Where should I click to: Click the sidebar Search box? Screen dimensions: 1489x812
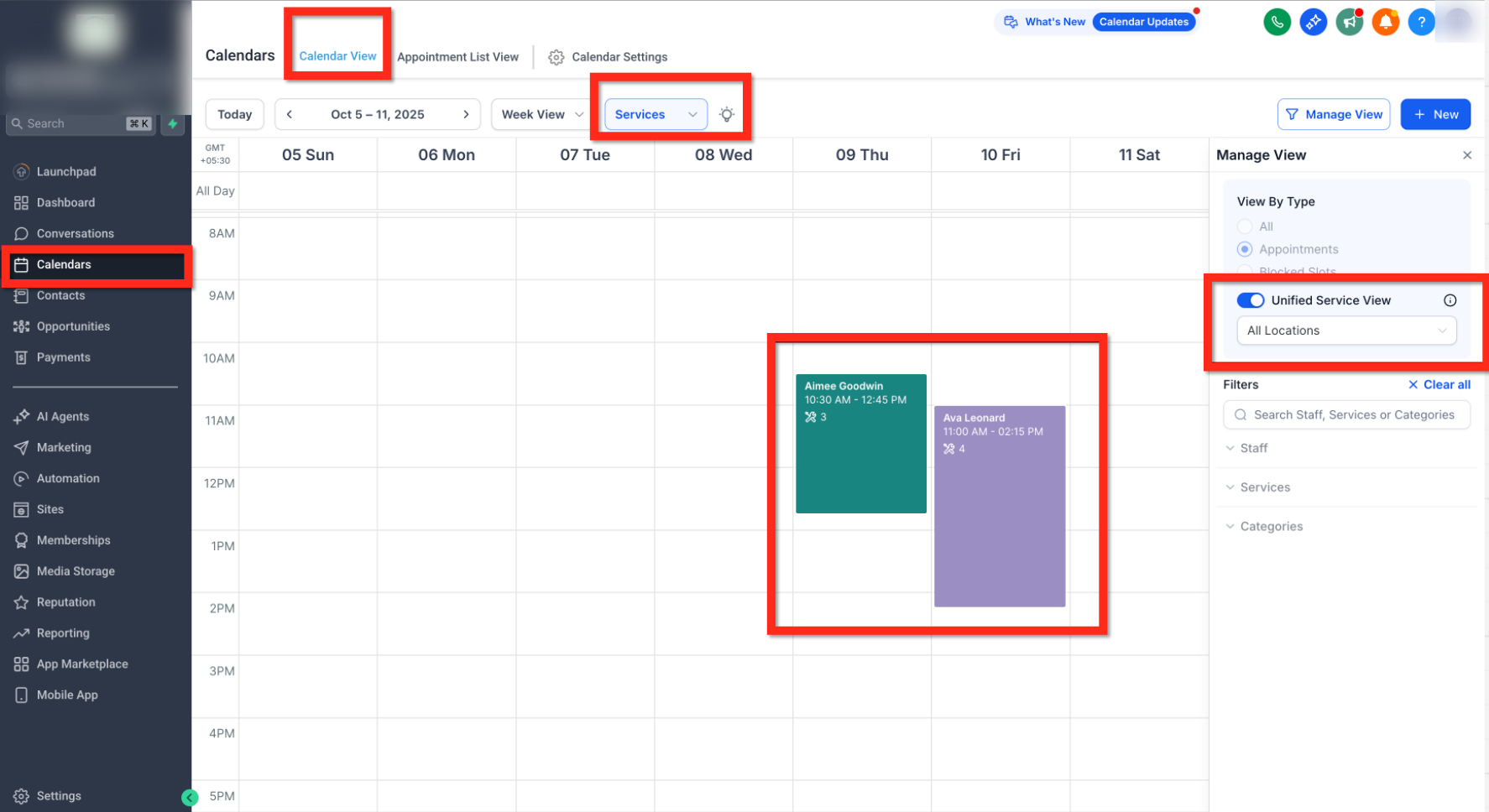pos(81,123)
